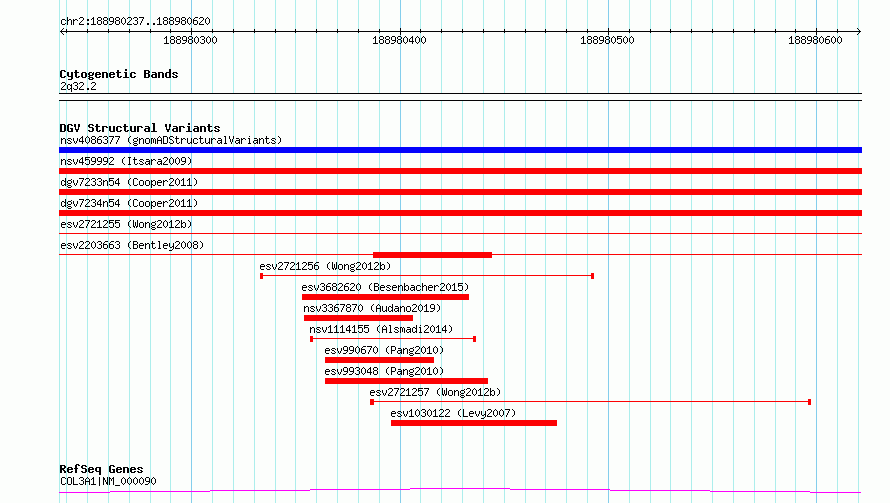Click the esv3682620 (Besenbacher2015) label

click(385, 287)
